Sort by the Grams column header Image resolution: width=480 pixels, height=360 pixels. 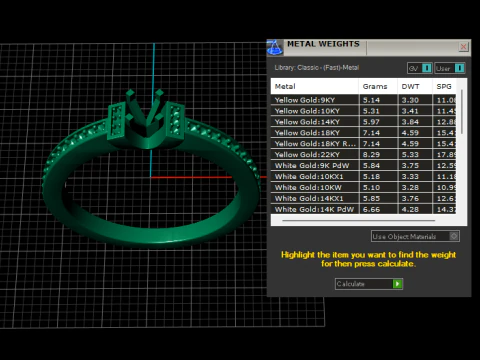click(x=378, y=86)
